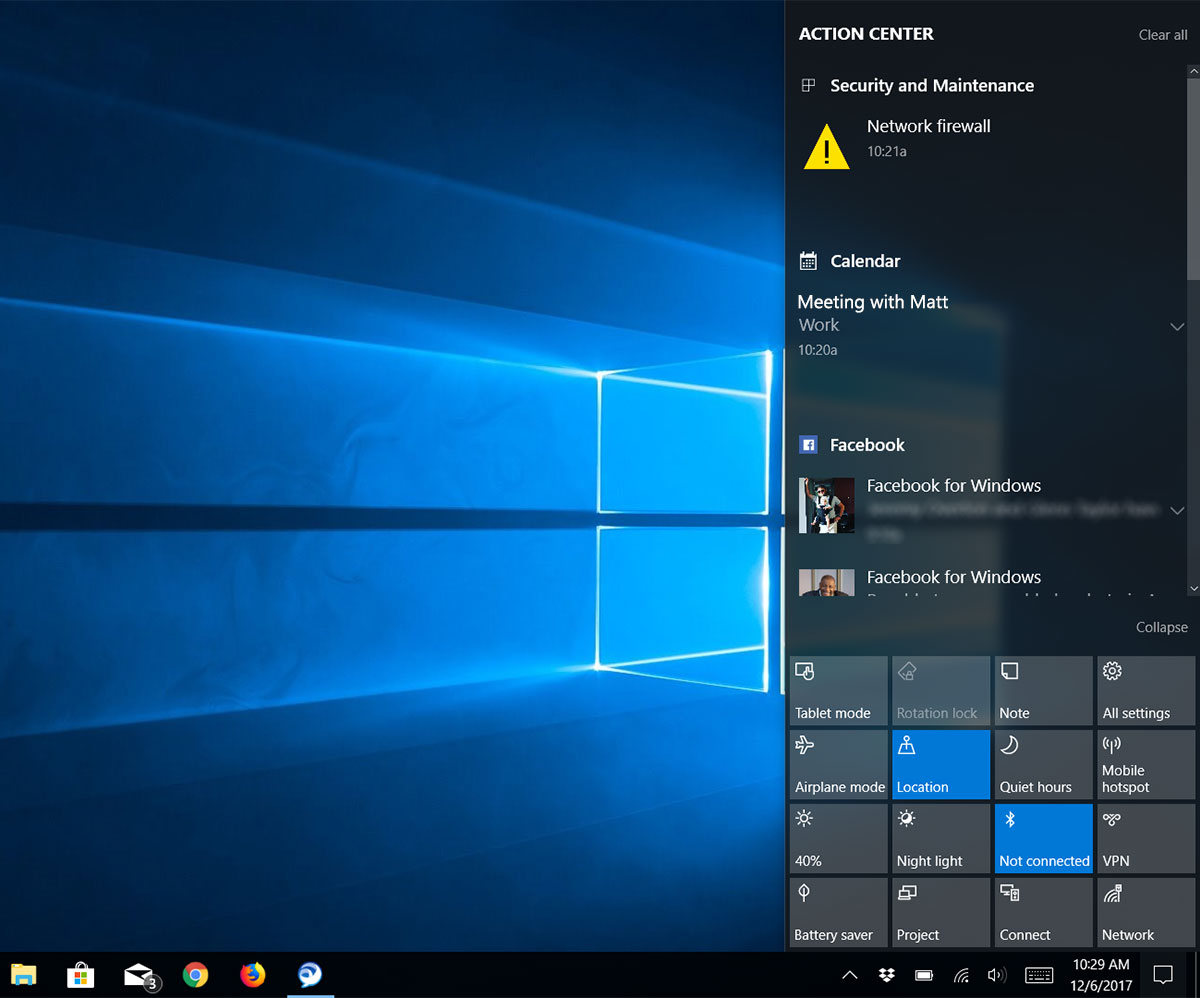
Task: Enable Night light
Action: tap(940, 838)
